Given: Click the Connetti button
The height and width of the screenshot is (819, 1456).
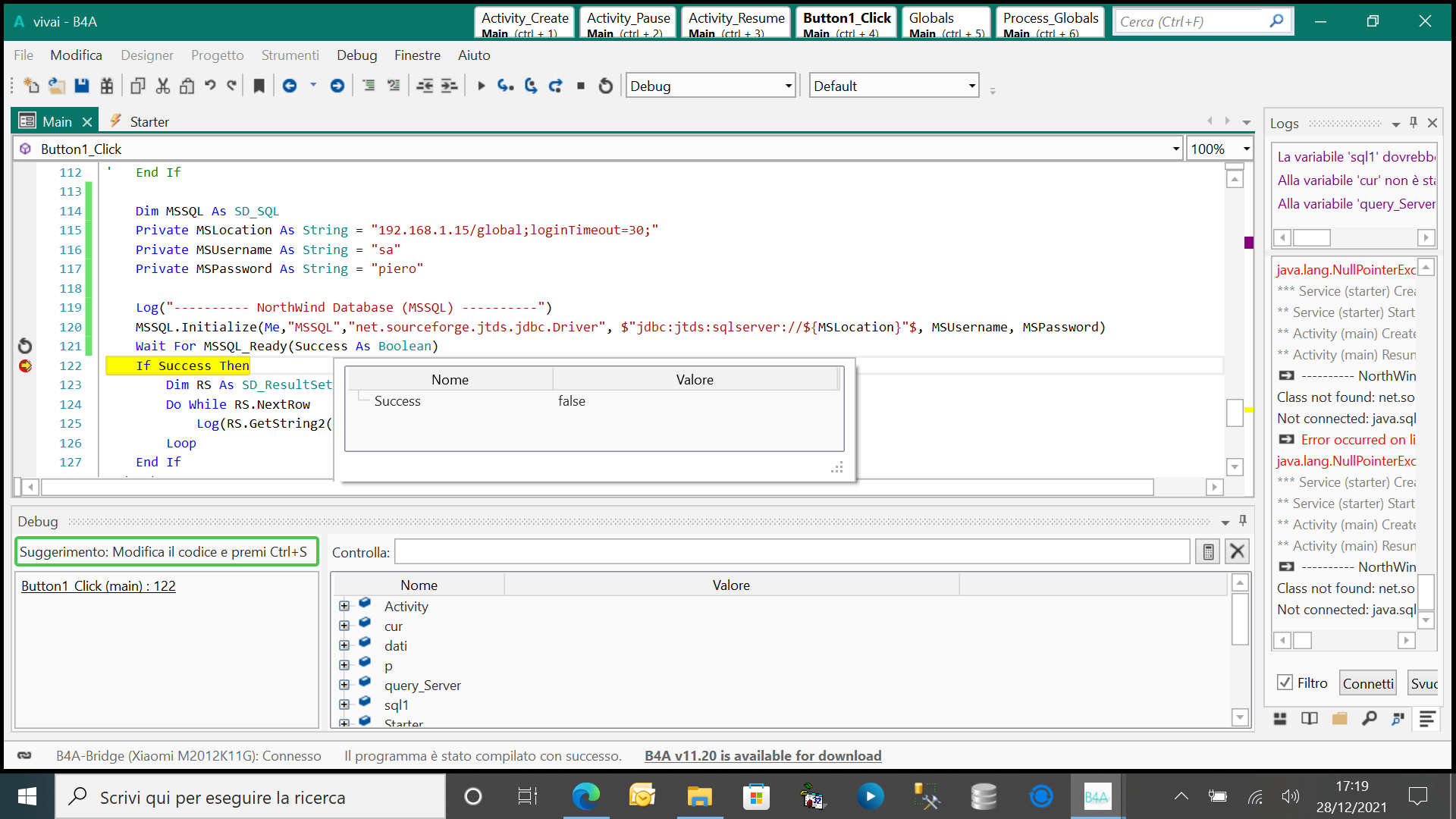Looking at the screenshot, I should (x=1368, y=683).
